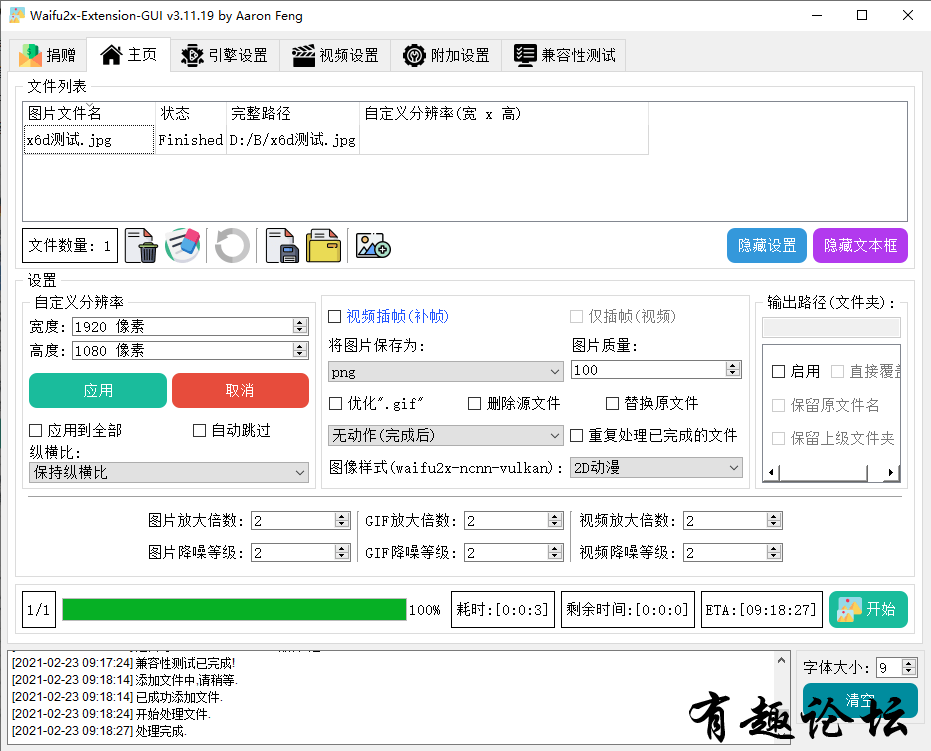Enable the 启用 output path checkbox
The height and width of the screenshot is (751, 931).
[778, 372]
